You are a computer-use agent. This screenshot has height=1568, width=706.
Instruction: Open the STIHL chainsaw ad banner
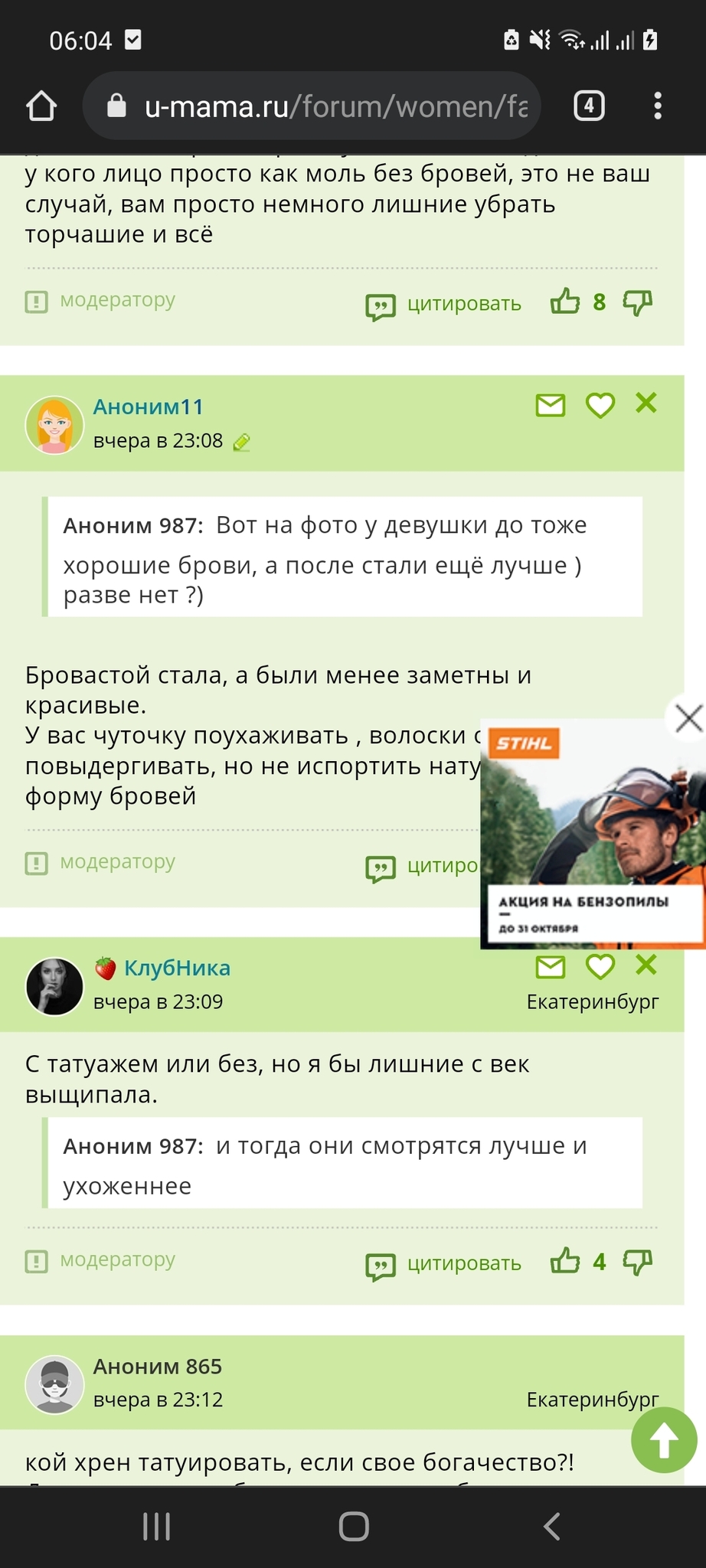(x=593, y=835)
